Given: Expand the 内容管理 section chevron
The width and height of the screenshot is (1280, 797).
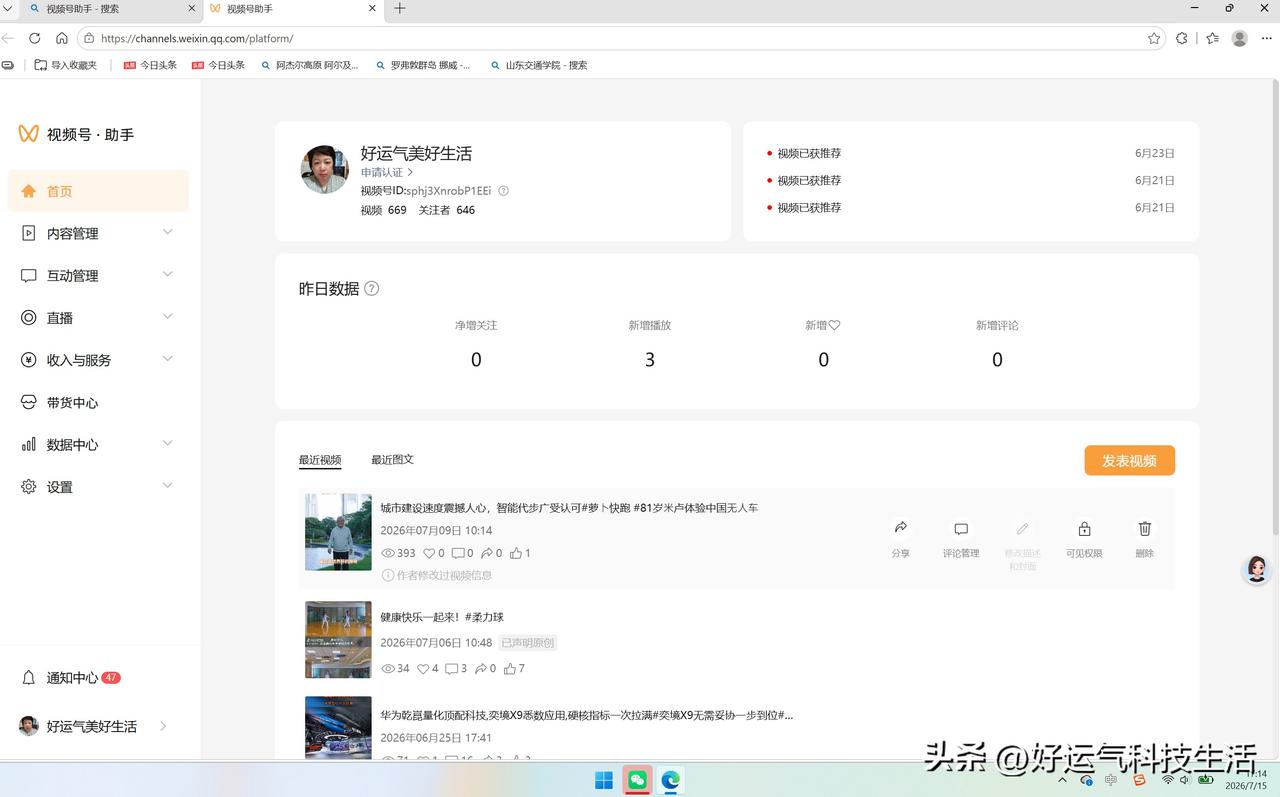Looking at the screenshot, I should pos(168,232).
